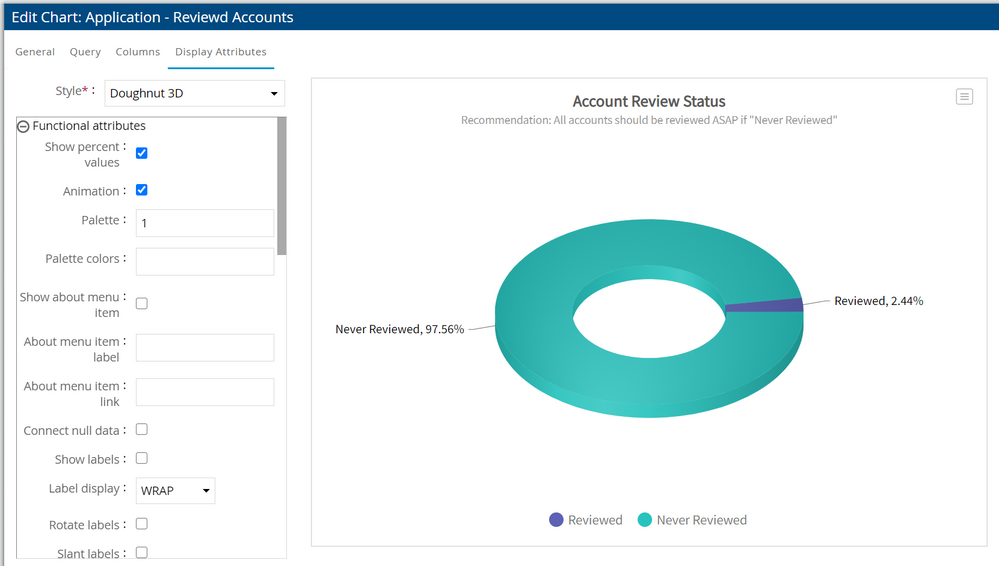Screen dimensions: 999x566
Task: Disable the Animation checkbox
Action: (142, 190)
